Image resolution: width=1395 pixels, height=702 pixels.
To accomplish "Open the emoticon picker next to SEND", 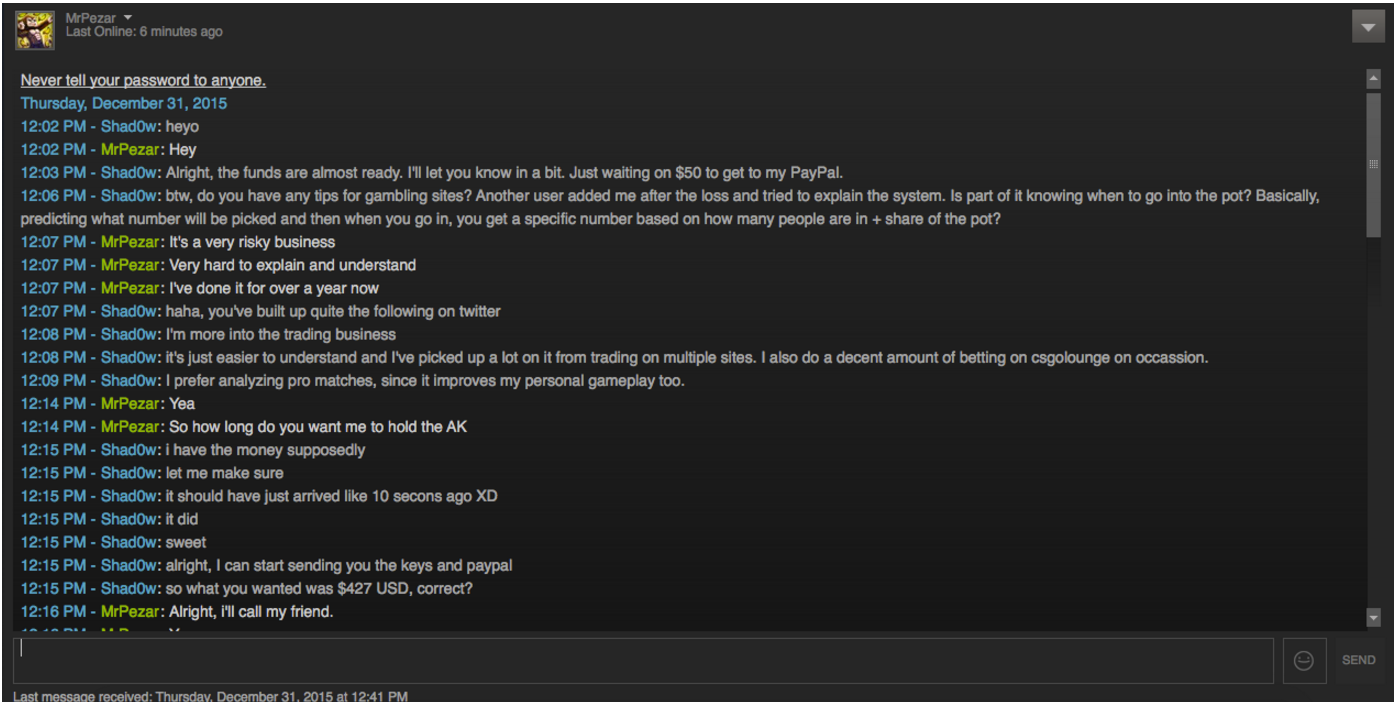I will pyautogui.click(x=1303, y=661).
